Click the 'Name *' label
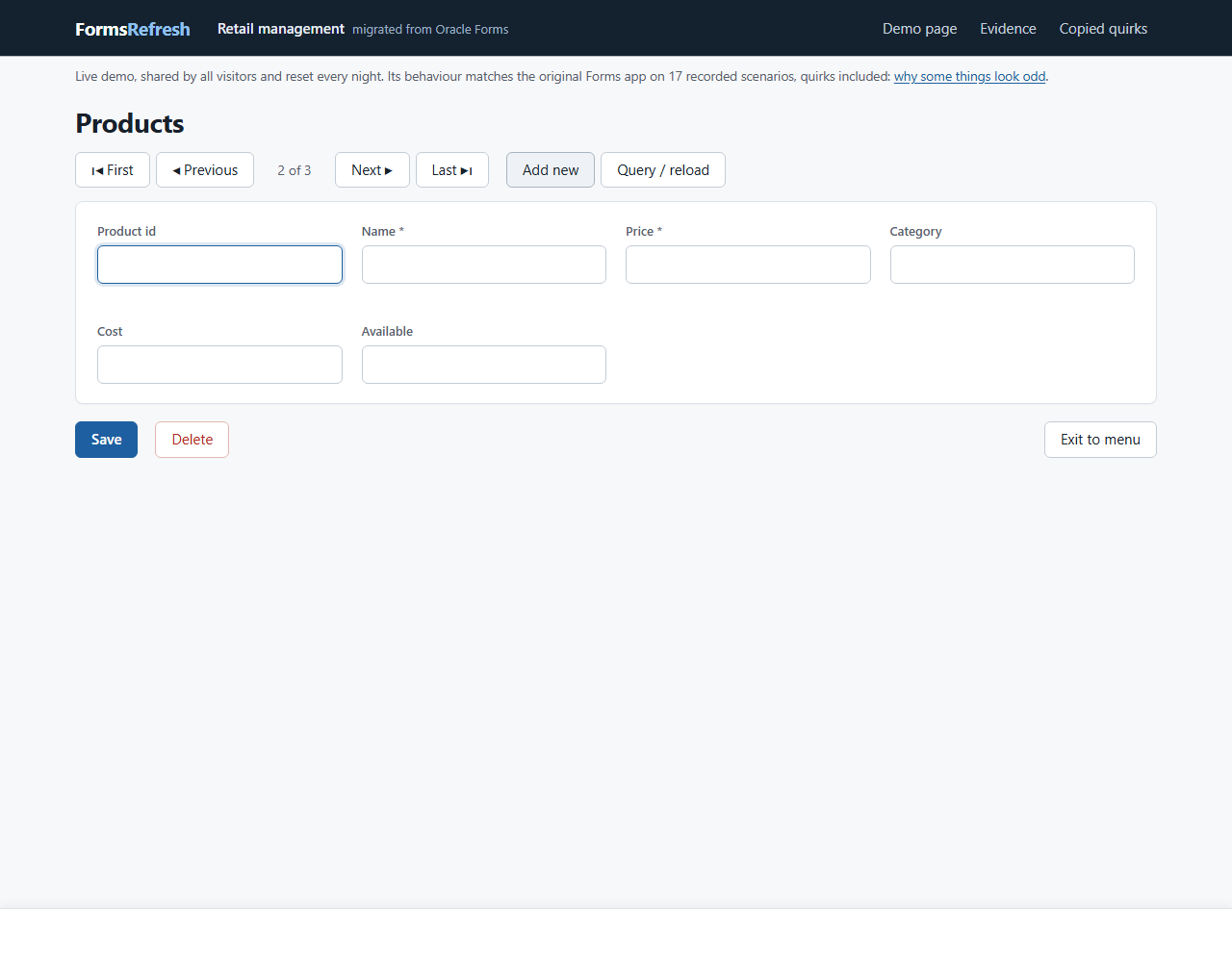Screen dimensions: 1232x962 383,232
